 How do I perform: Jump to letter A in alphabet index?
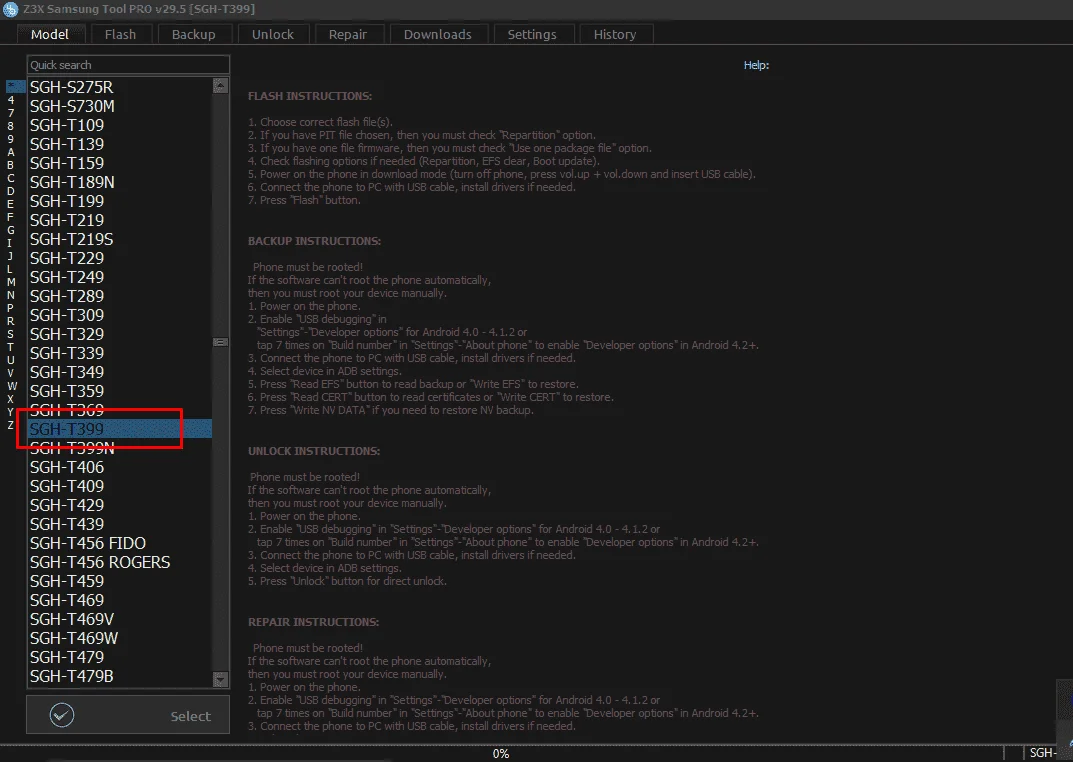pyautogui.click(x=10, y=152)
